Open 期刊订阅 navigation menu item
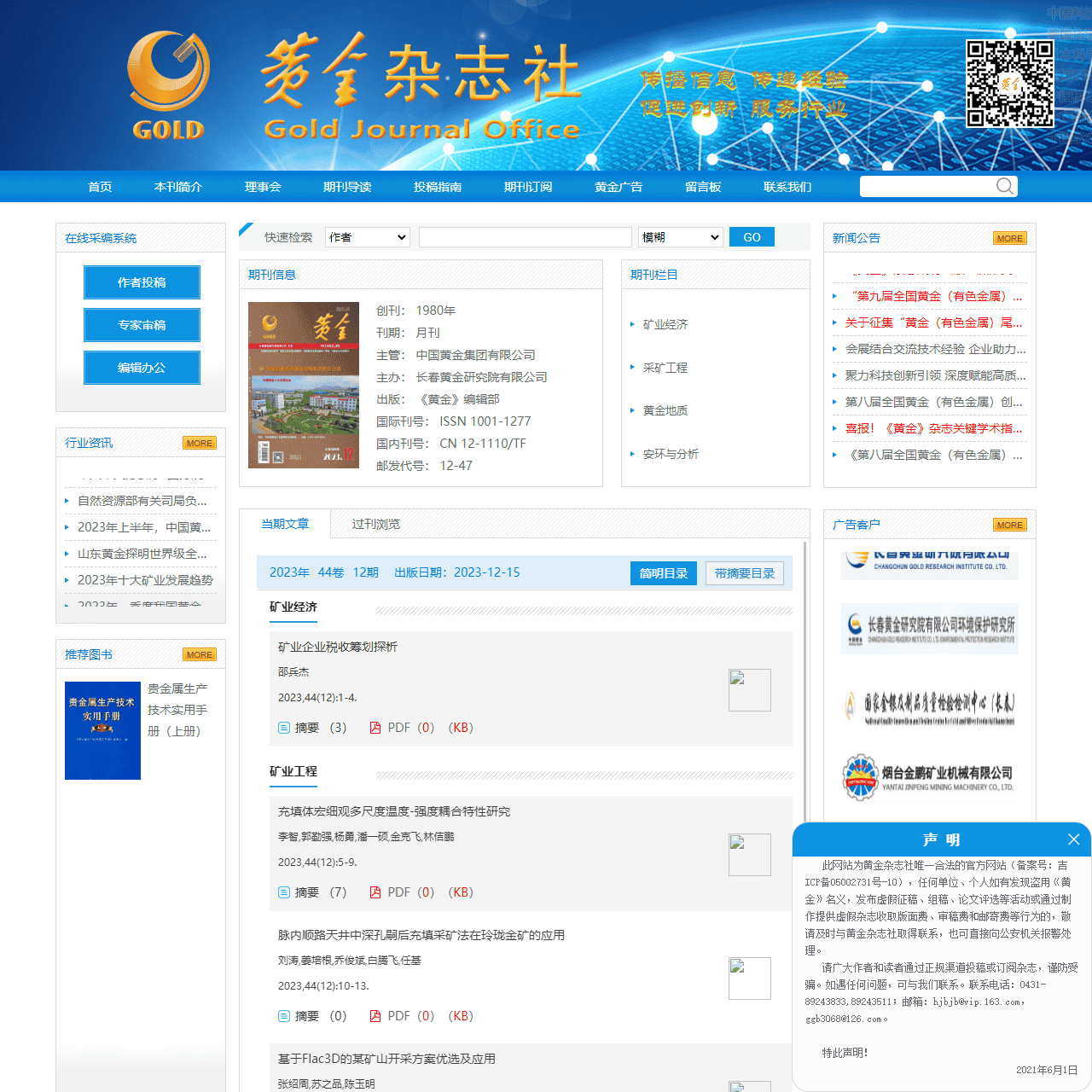The width and height of the screenshot is (1092, 1092). click(x=528, y=187)
